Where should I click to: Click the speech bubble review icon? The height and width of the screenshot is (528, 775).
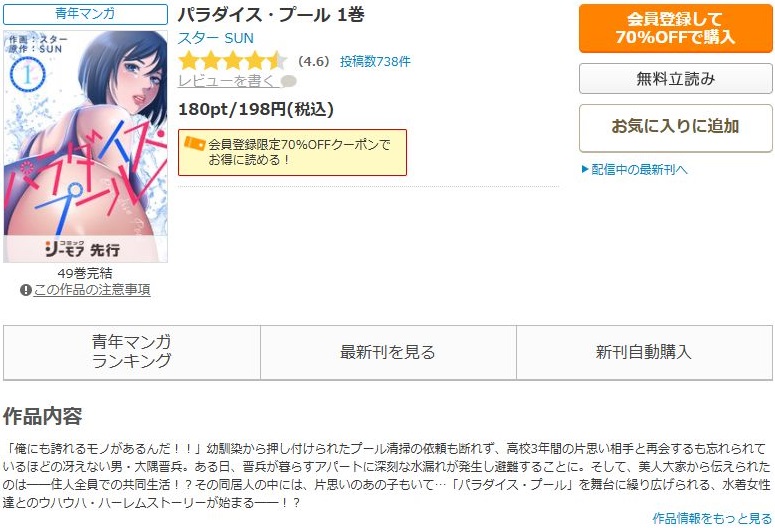tap(289, 81)
